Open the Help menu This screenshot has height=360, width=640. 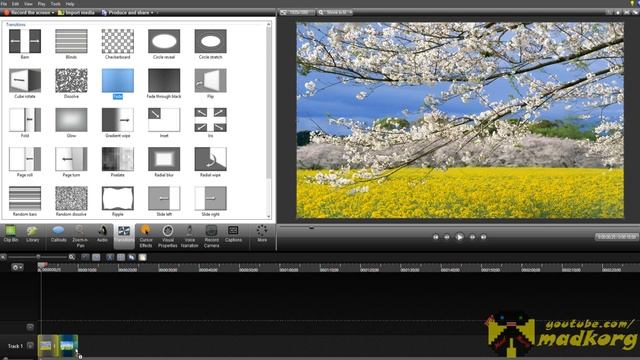70,4
